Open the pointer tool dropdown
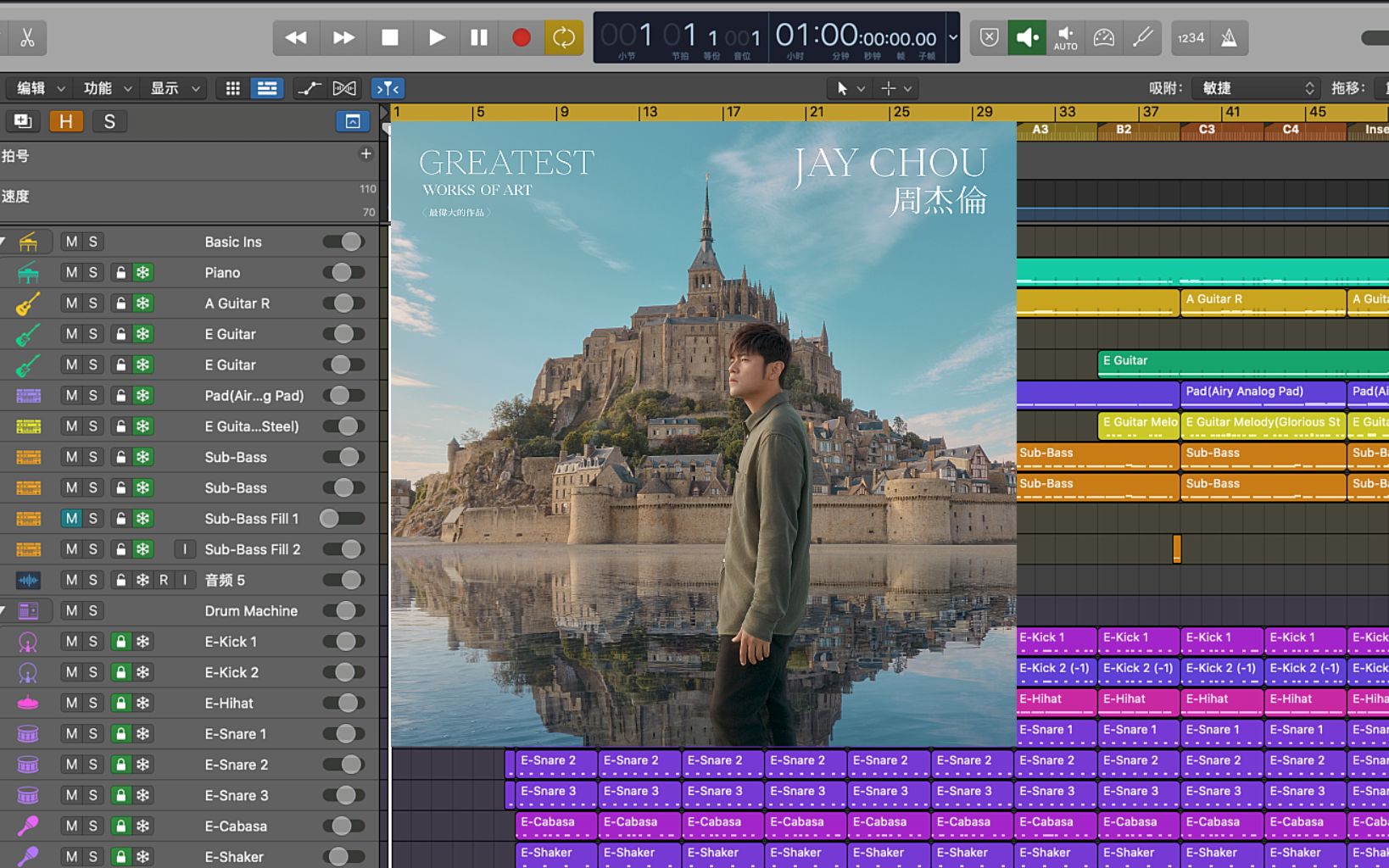Screen dimensions: 1389x868 click(851, 88)
